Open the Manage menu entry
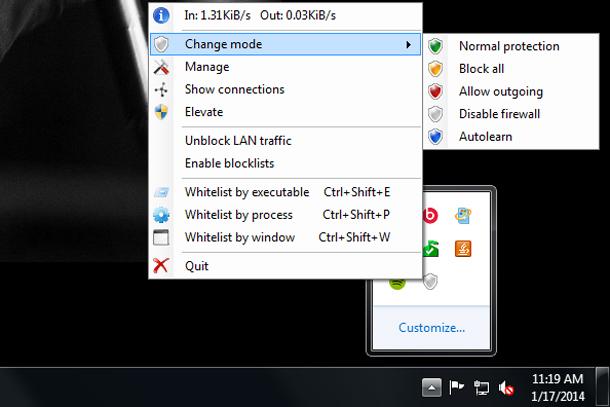This screenshot has width=610, height=407. point(286,67)
